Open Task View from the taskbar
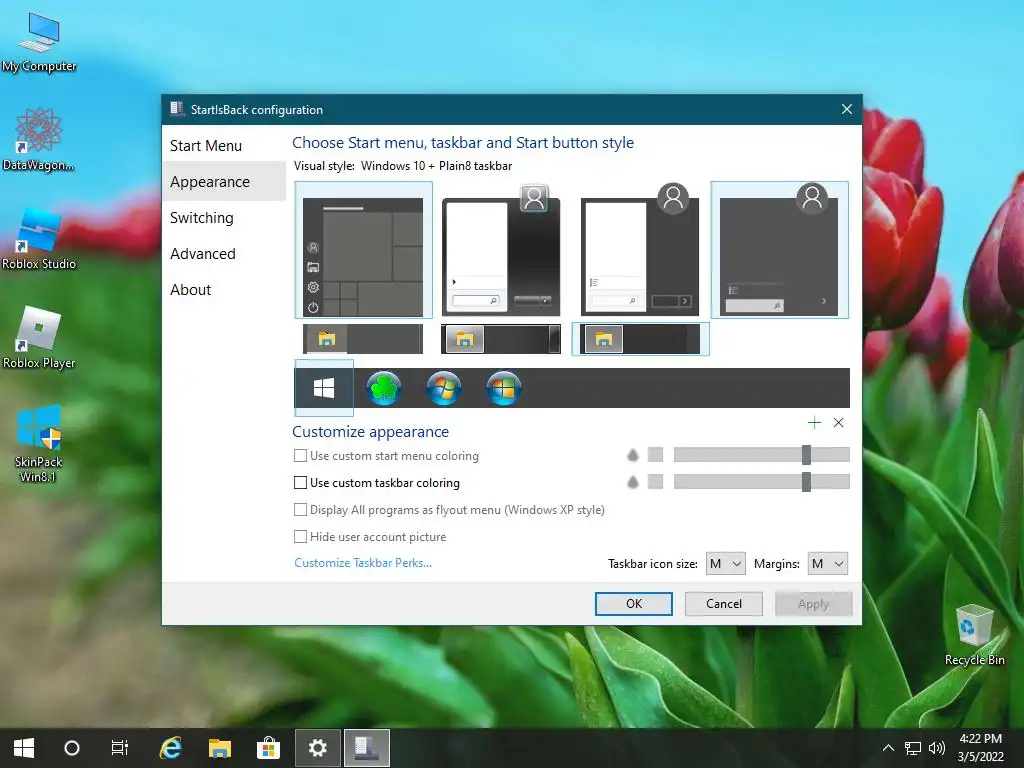This screenshot has width=1024, height=768. tap(120, 748)
